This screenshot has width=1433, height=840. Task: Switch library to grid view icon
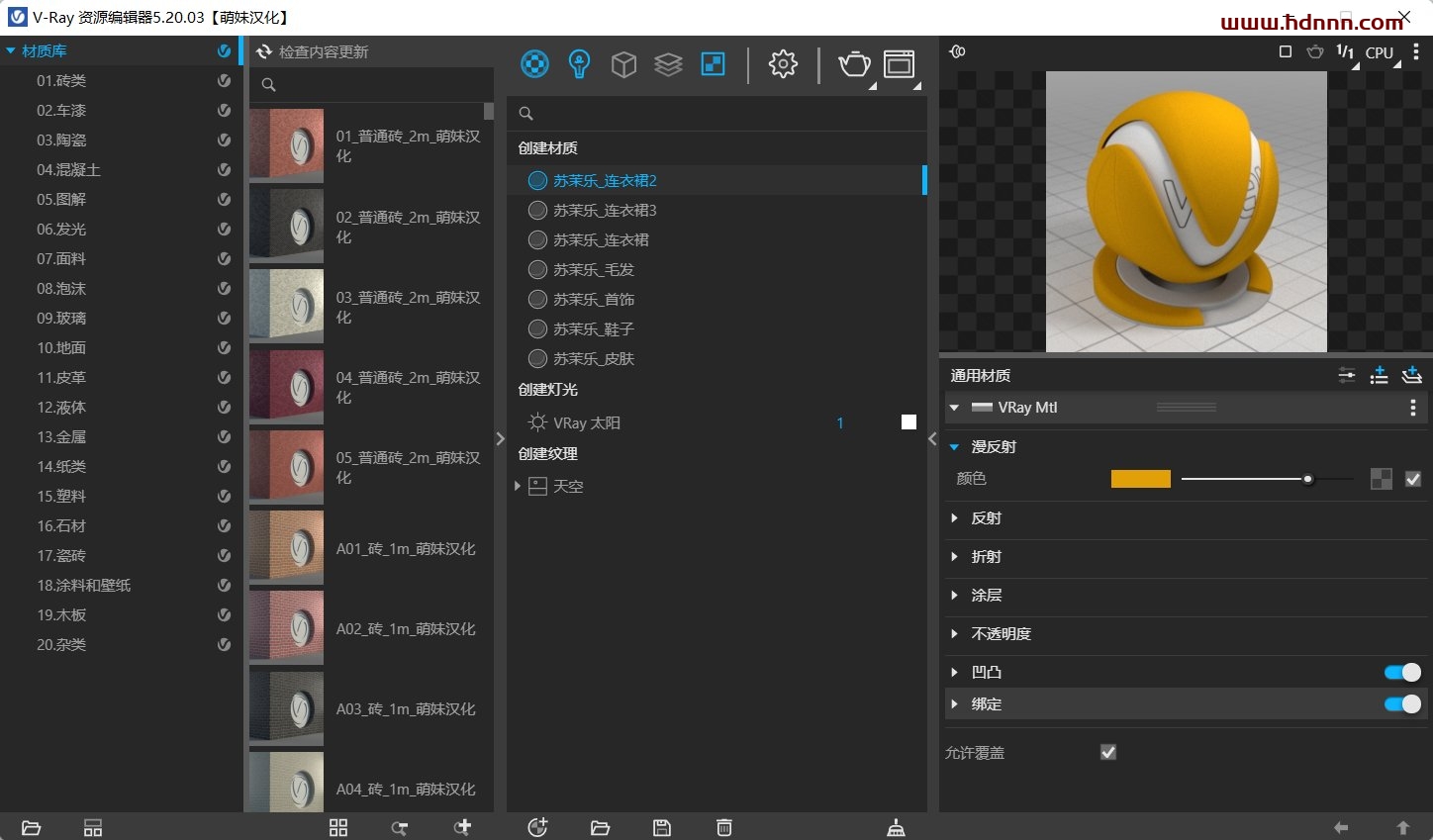click(338, 828)
